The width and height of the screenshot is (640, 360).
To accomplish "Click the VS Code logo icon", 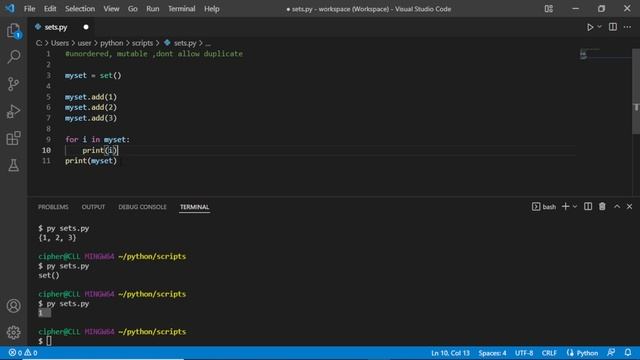I will tap(10, 8).
